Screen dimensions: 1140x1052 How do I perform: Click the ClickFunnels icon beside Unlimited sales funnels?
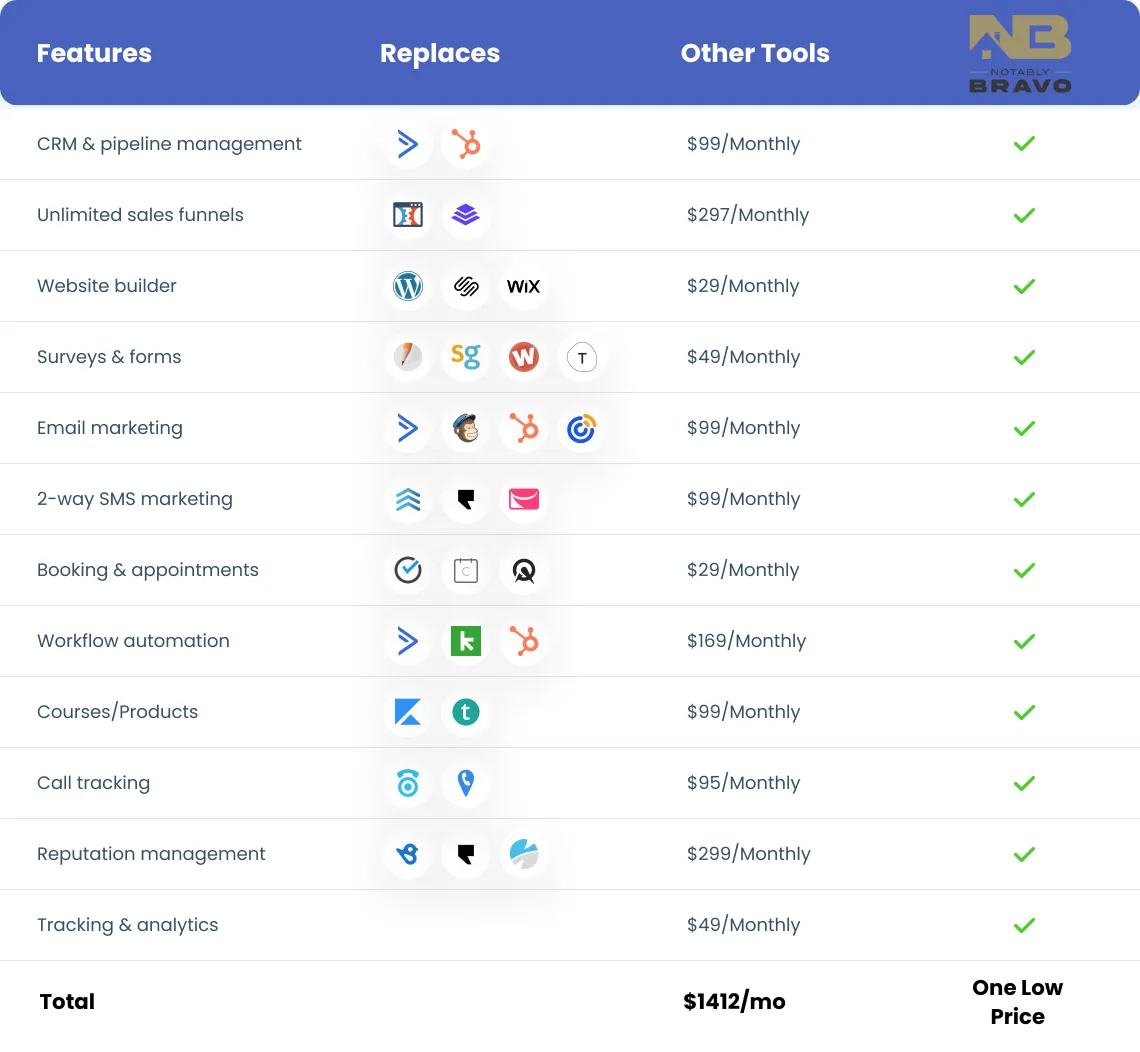[408, 215]
